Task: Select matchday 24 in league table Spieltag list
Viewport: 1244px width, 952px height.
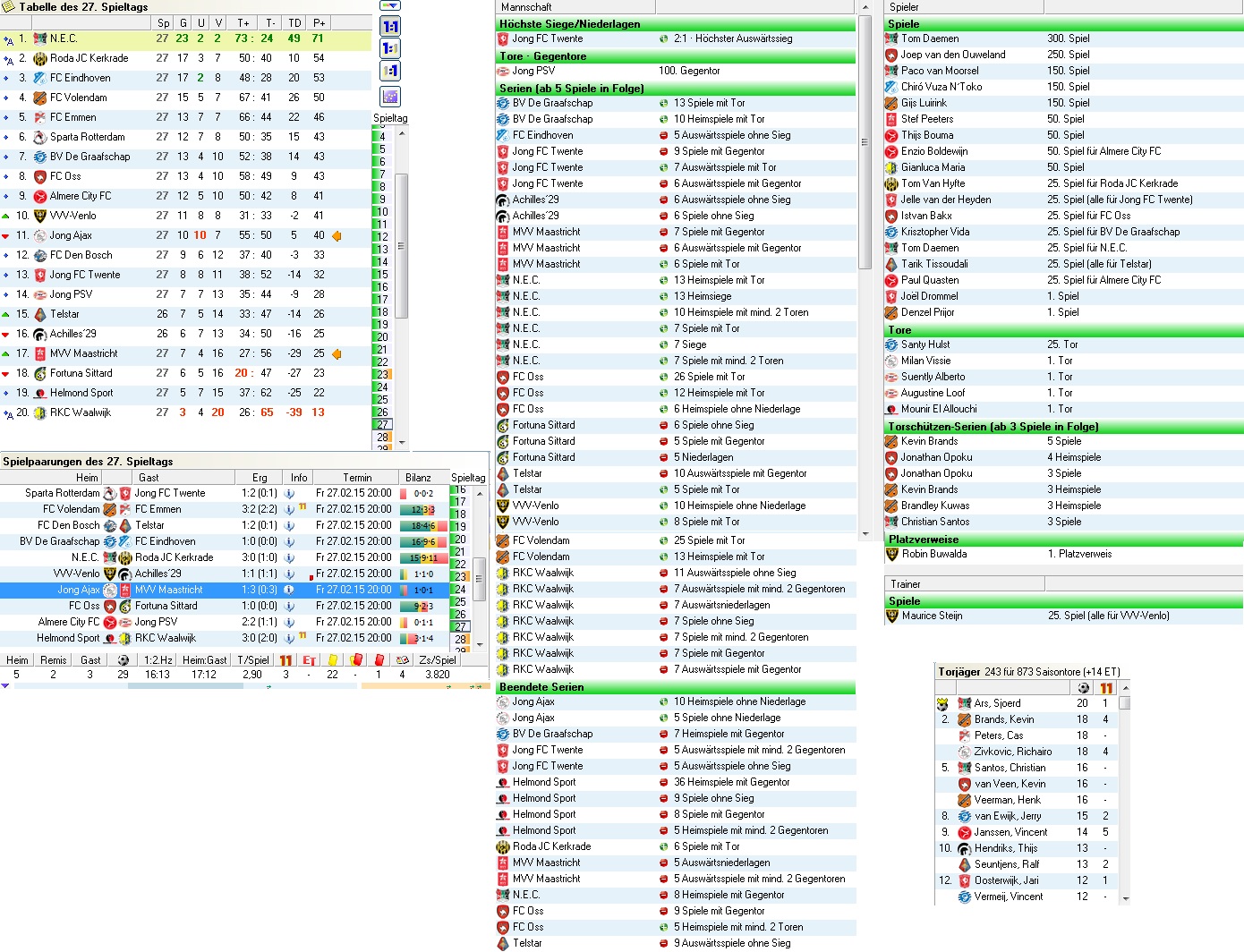Action: click(383, 387)
